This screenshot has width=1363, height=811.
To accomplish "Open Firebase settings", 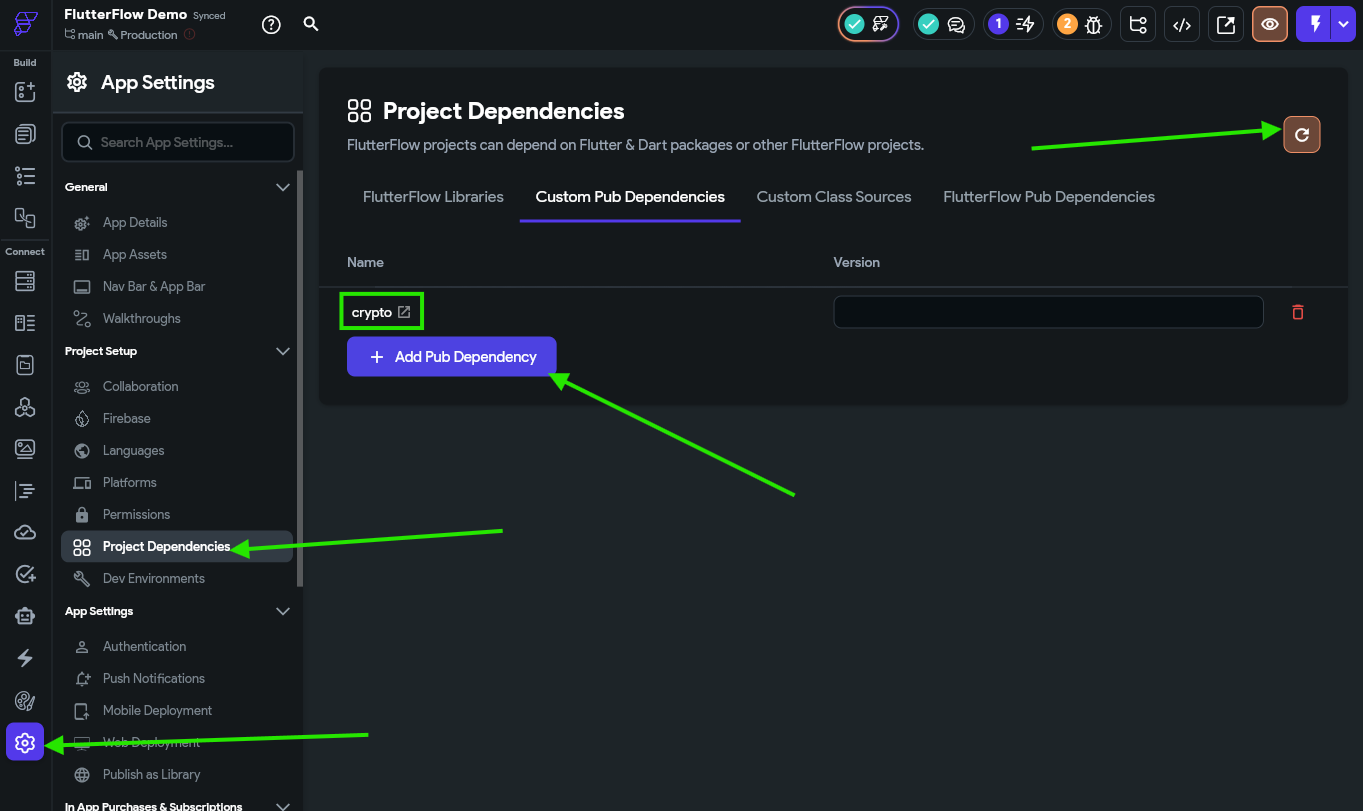I will click(179, 418).
